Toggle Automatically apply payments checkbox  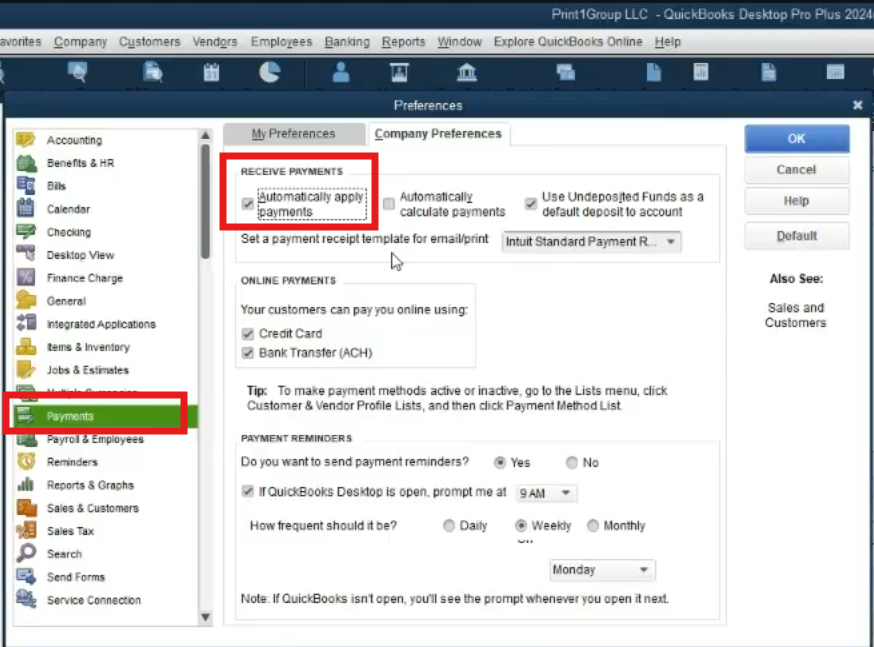tap(247, 203)
